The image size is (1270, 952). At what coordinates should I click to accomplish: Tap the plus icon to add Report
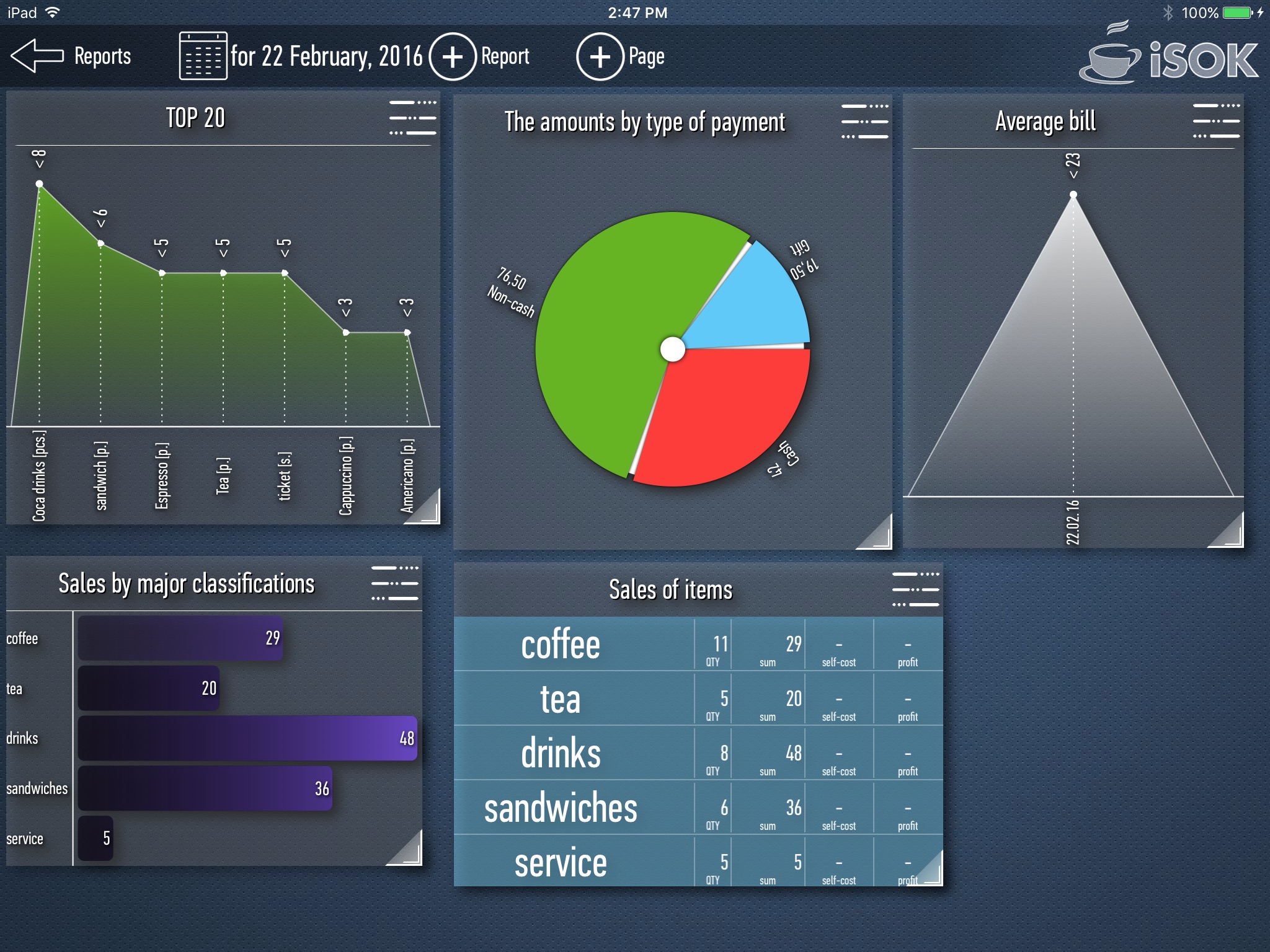453,56
